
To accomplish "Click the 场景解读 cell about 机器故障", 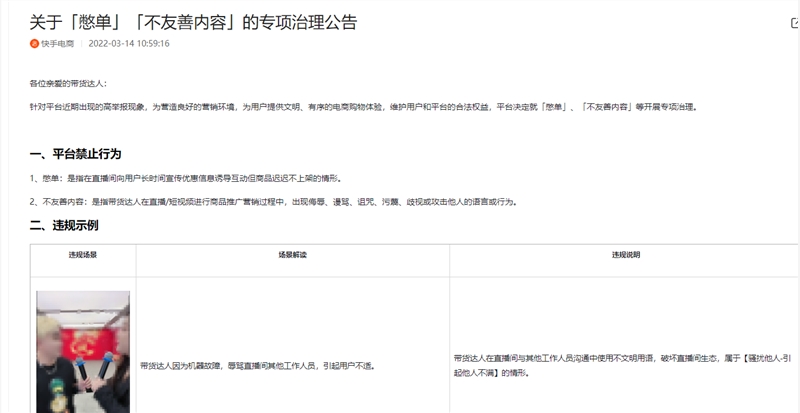I will 258,366.
